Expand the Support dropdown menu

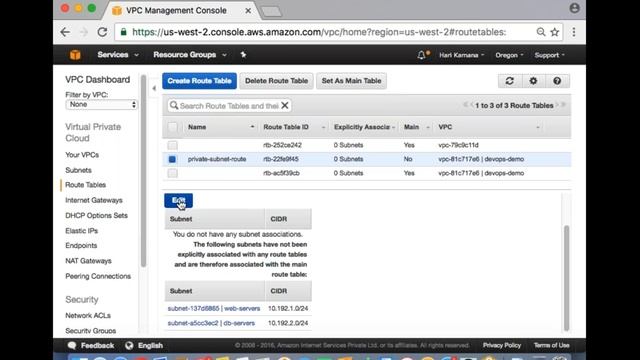pos(549,55)
